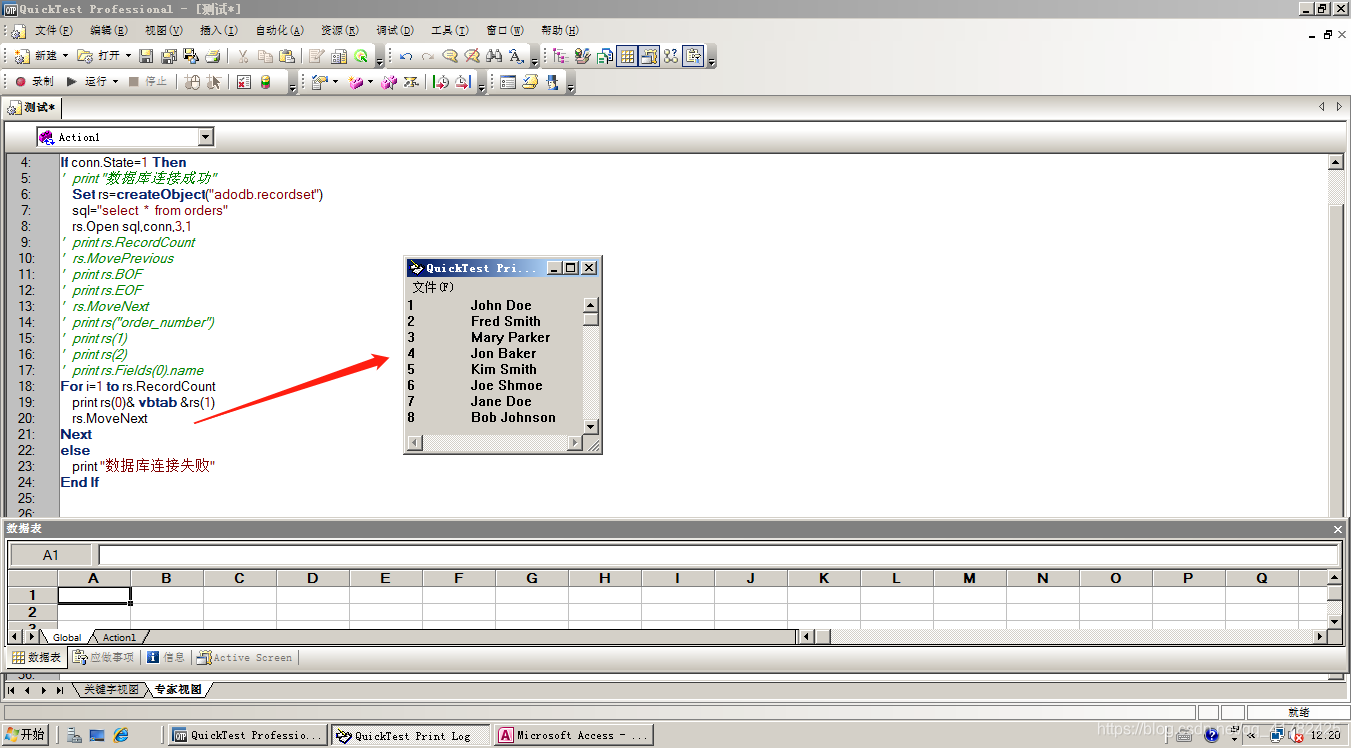
Task: Expand the 打开 dropdown arrow
Action: click(128, 56)
